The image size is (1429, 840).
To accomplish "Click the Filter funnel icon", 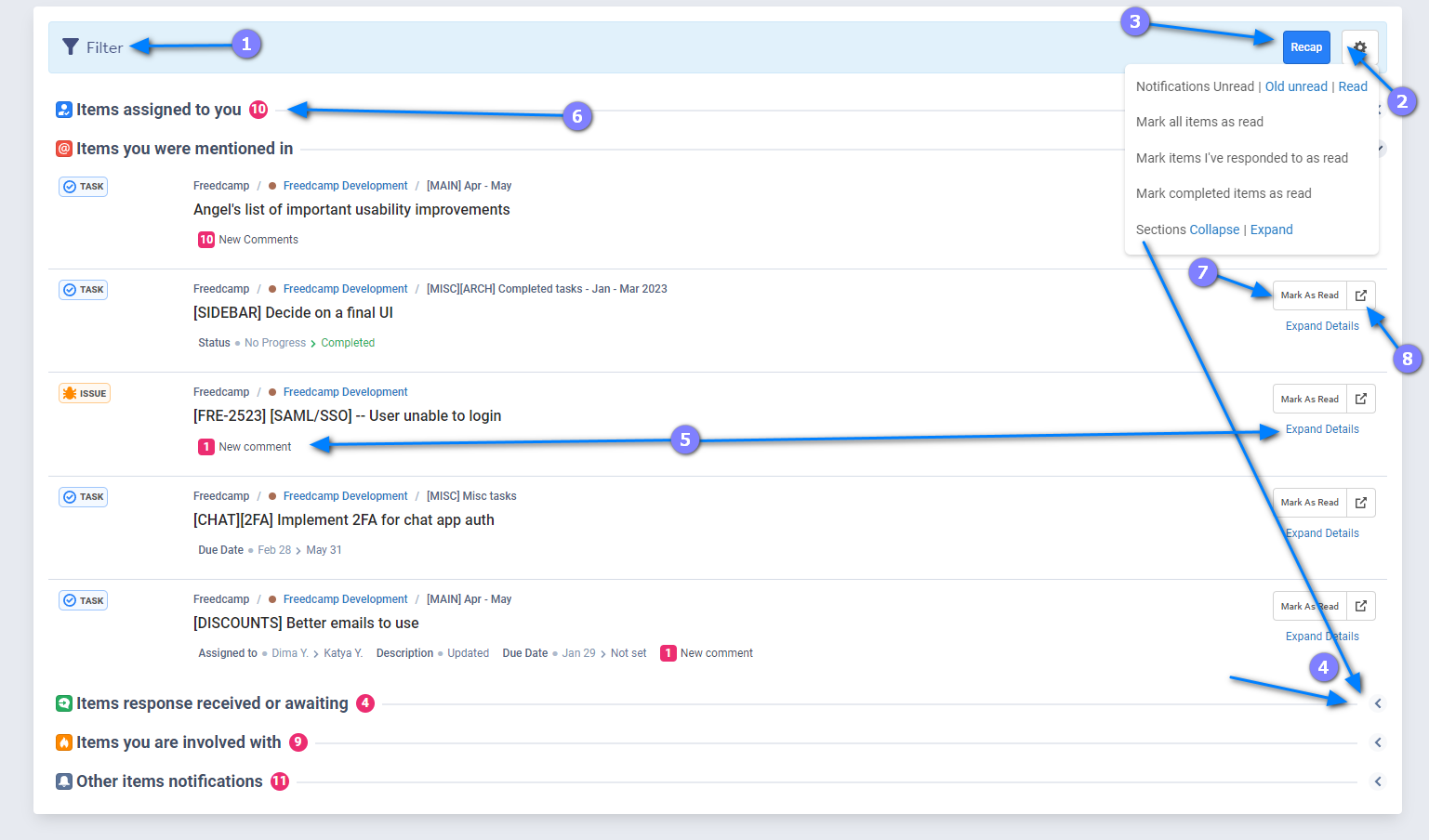I will tap(71, 47).
